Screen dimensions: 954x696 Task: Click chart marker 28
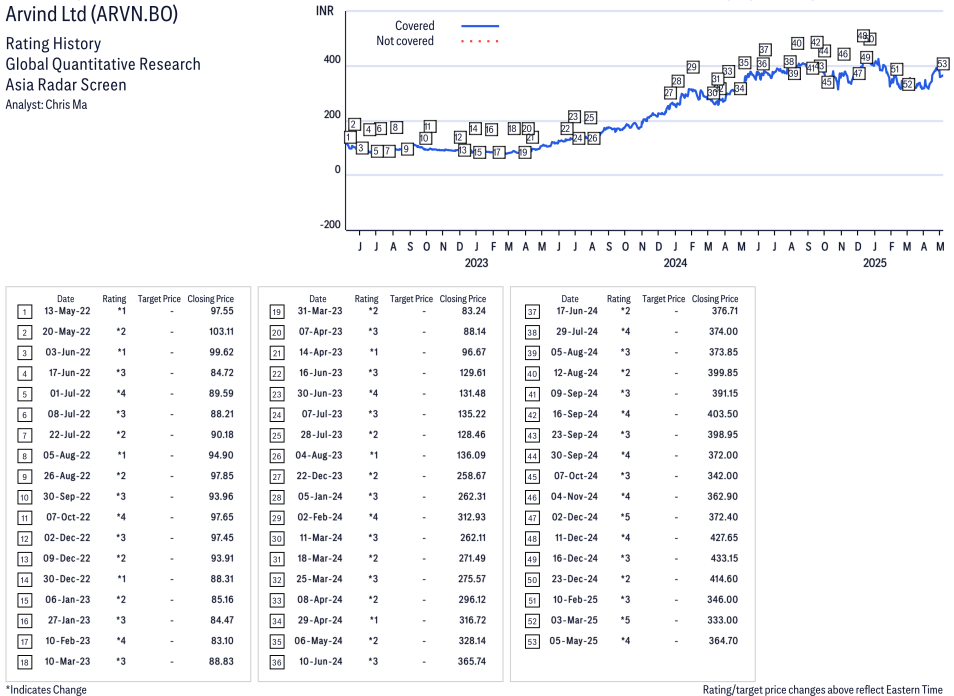[x=677, y=80]
